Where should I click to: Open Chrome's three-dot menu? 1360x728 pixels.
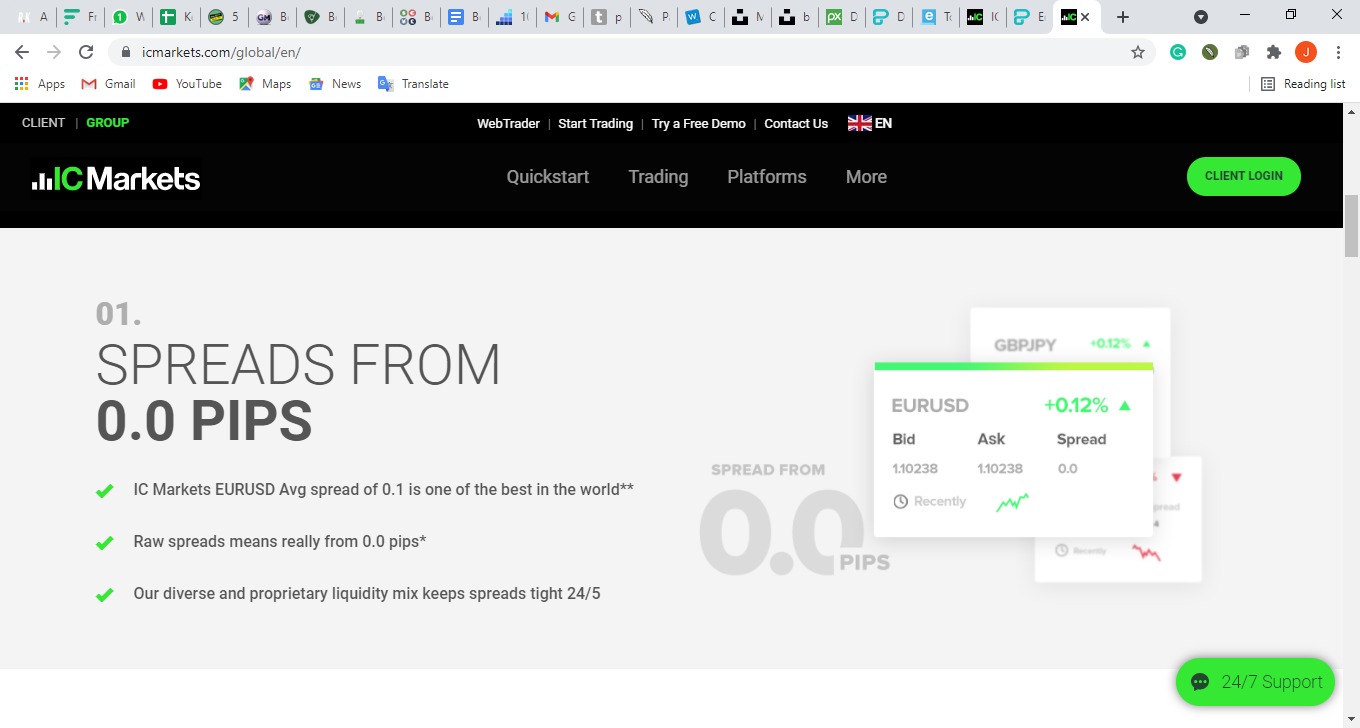click(1338, 52)
